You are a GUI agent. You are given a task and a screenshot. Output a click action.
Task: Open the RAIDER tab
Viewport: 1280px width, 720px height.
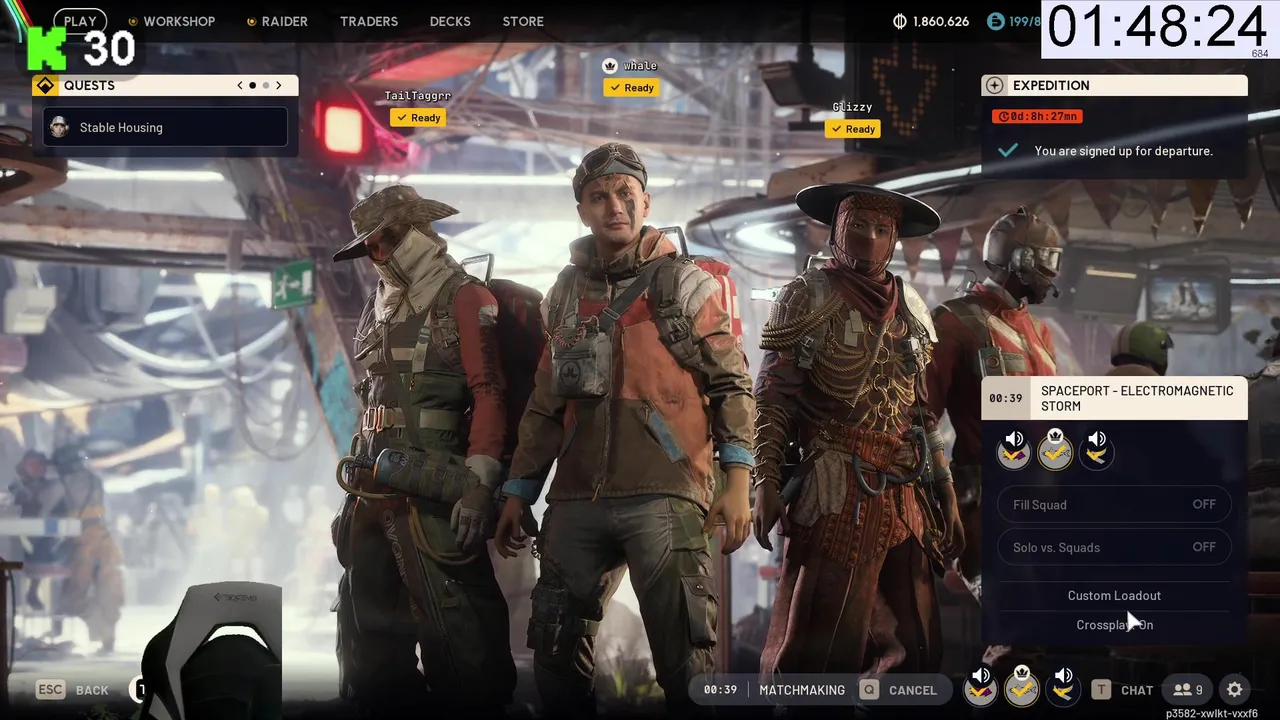click(285, 21)
